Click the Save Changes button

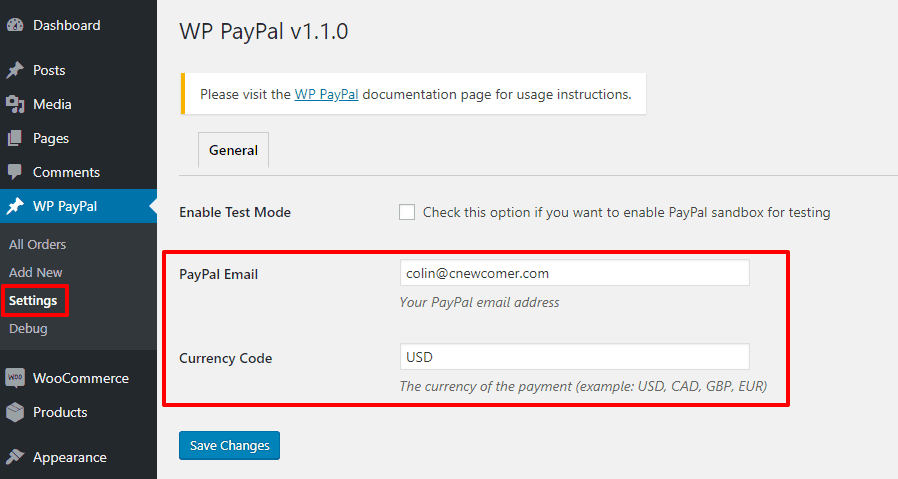pos(229,445)
